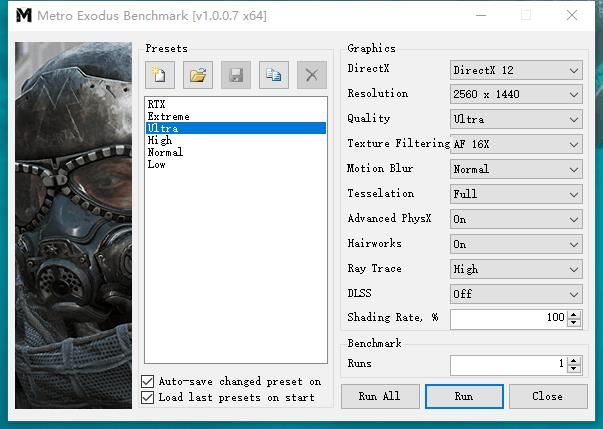The image size is (603, 429).
Task: Minimize the Metro Exodus Benchmark window
Action: point(481,15)
